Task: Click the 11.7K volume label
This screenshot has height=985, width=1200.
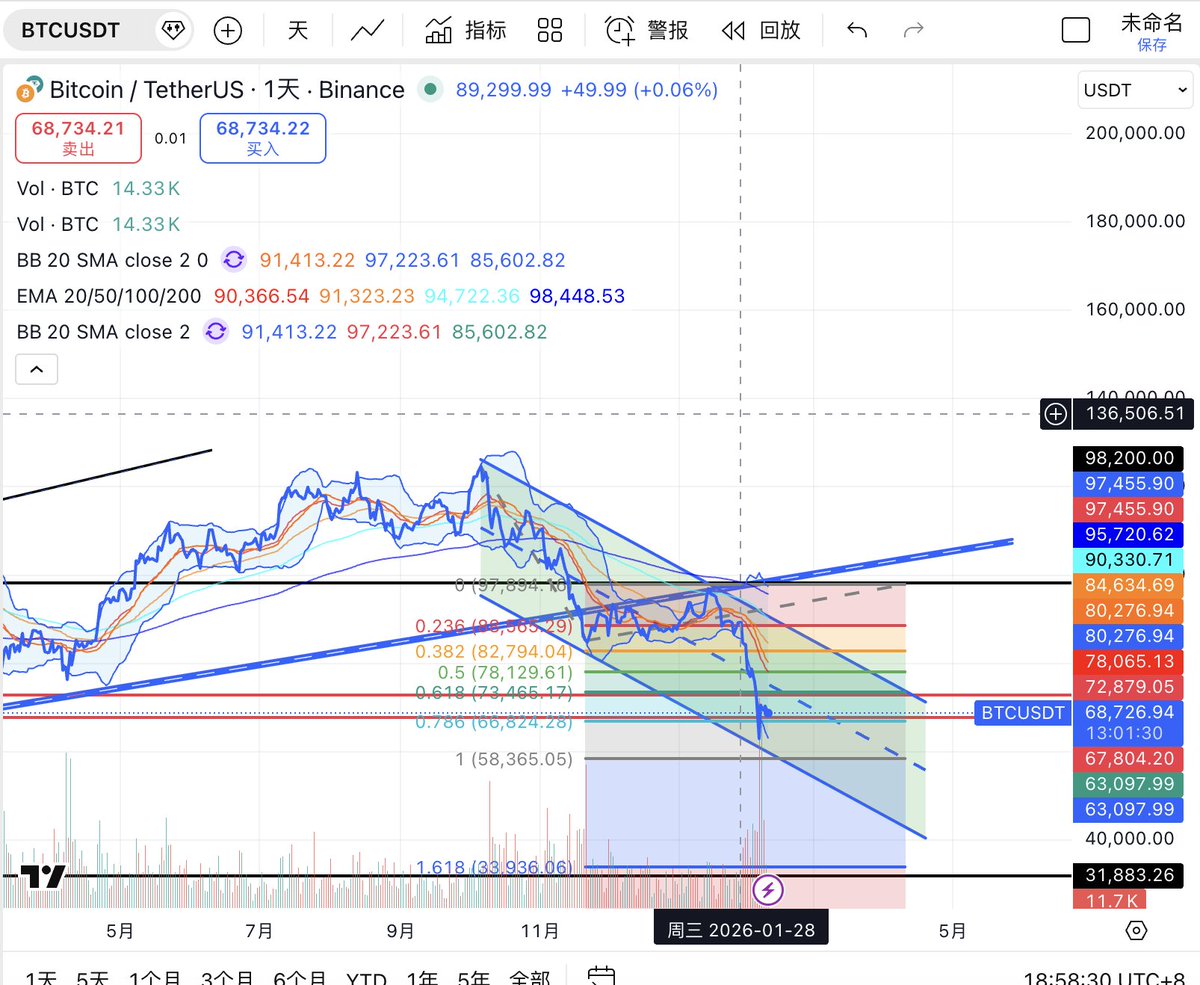Action: click(x=1109, y=901)
